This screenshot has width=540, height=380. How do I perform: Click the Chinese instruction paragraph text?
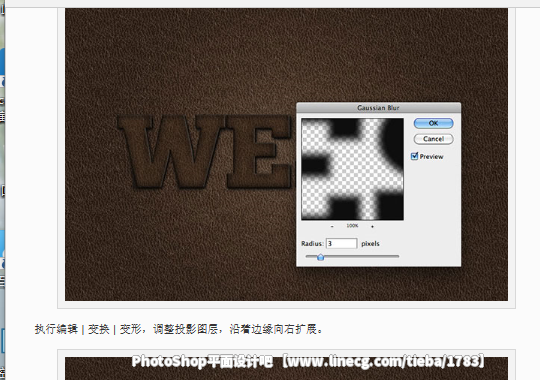(179, 329)
